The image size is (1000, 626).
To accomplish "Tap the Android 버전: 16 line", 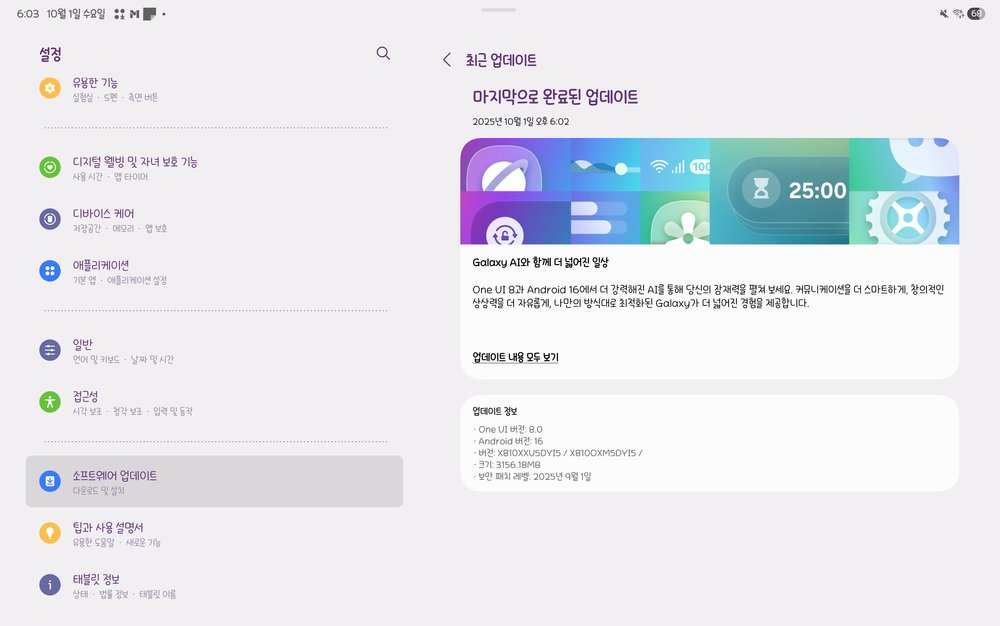I will pos(508,441).
